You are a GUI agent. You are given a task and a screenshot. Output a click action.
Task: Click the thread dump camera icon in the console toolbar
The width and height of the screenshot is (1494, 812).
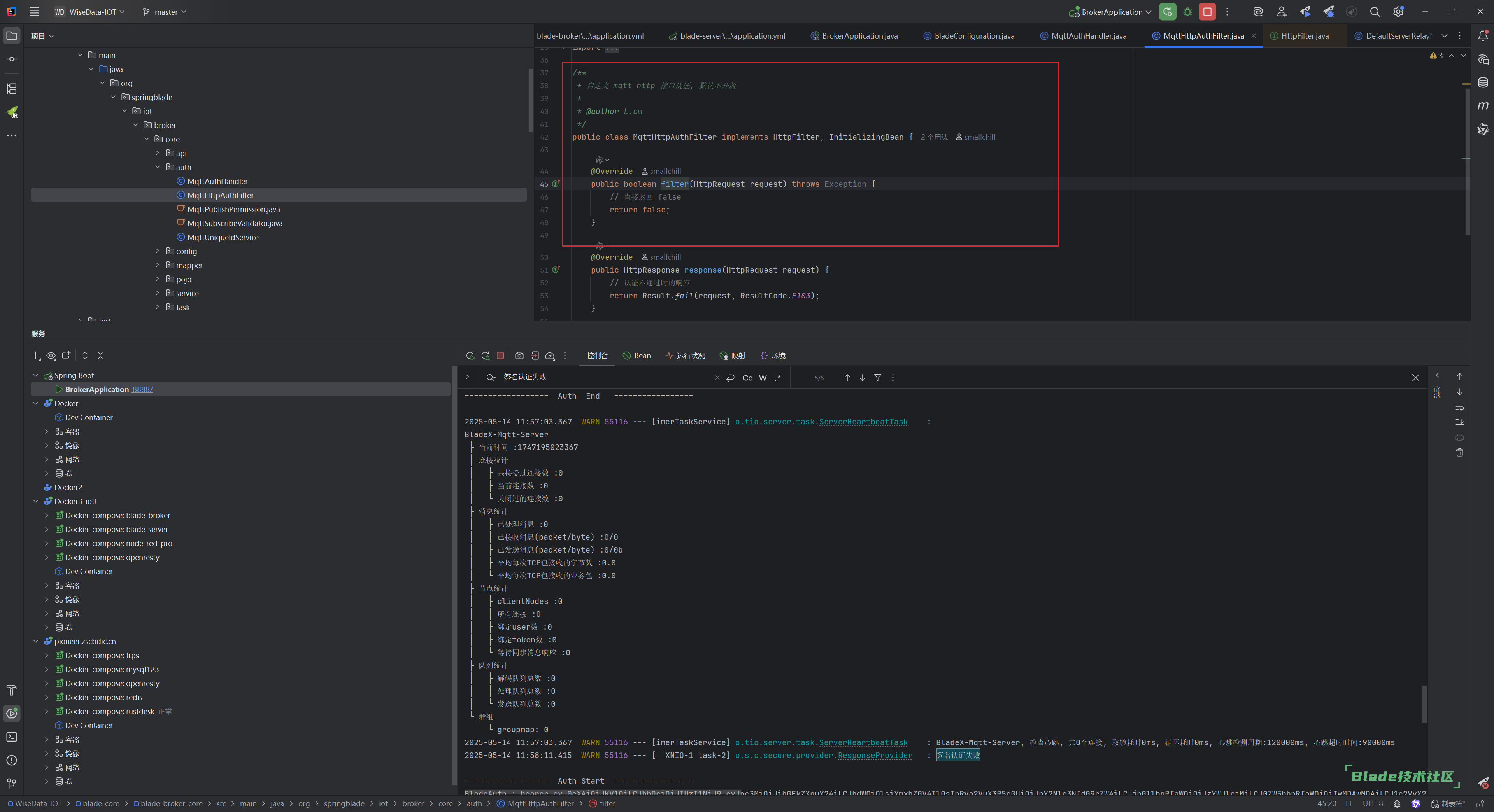(x=520, y=355)
